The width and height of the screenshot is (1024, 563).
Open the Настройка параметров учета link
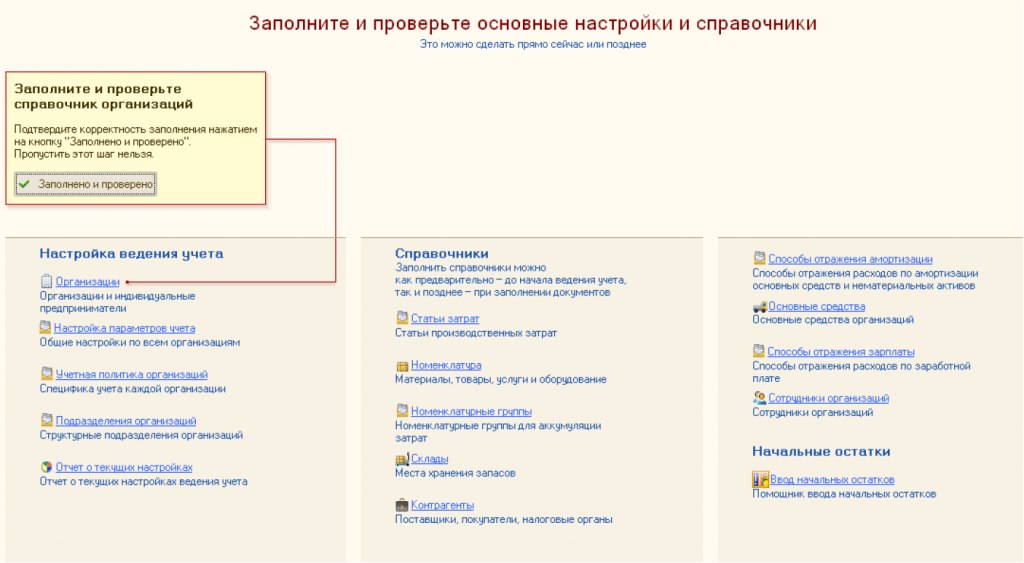124,328
